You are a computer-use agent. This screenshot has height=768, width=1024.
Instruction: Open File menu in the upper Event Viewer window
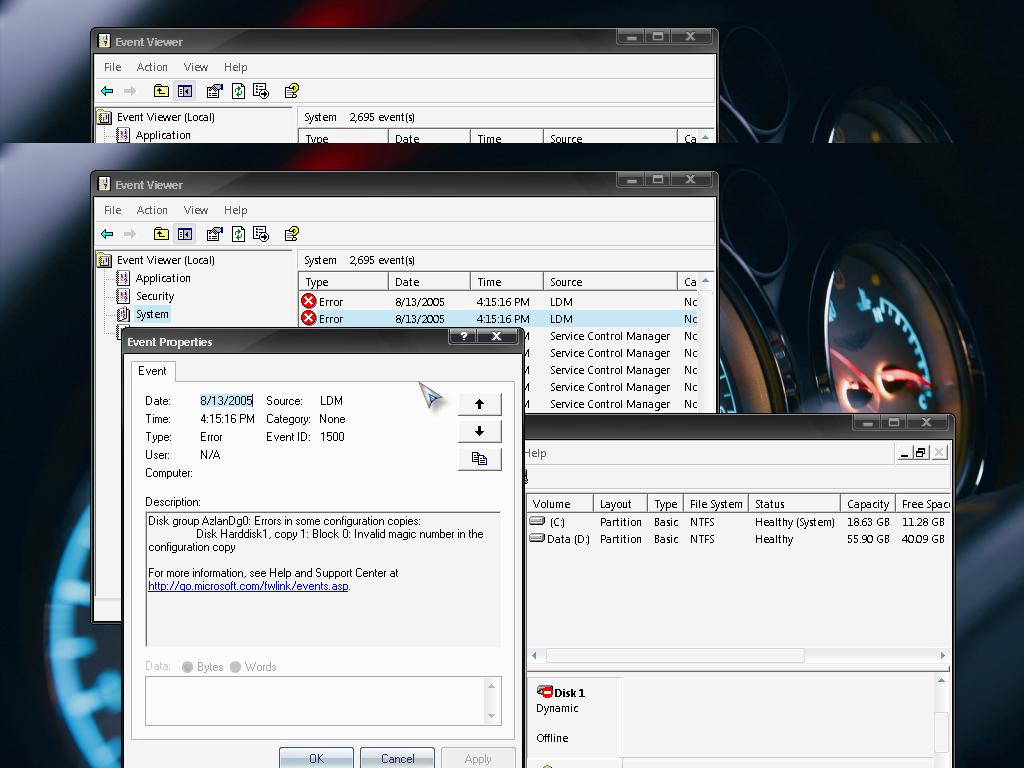[x=112, y=67]
